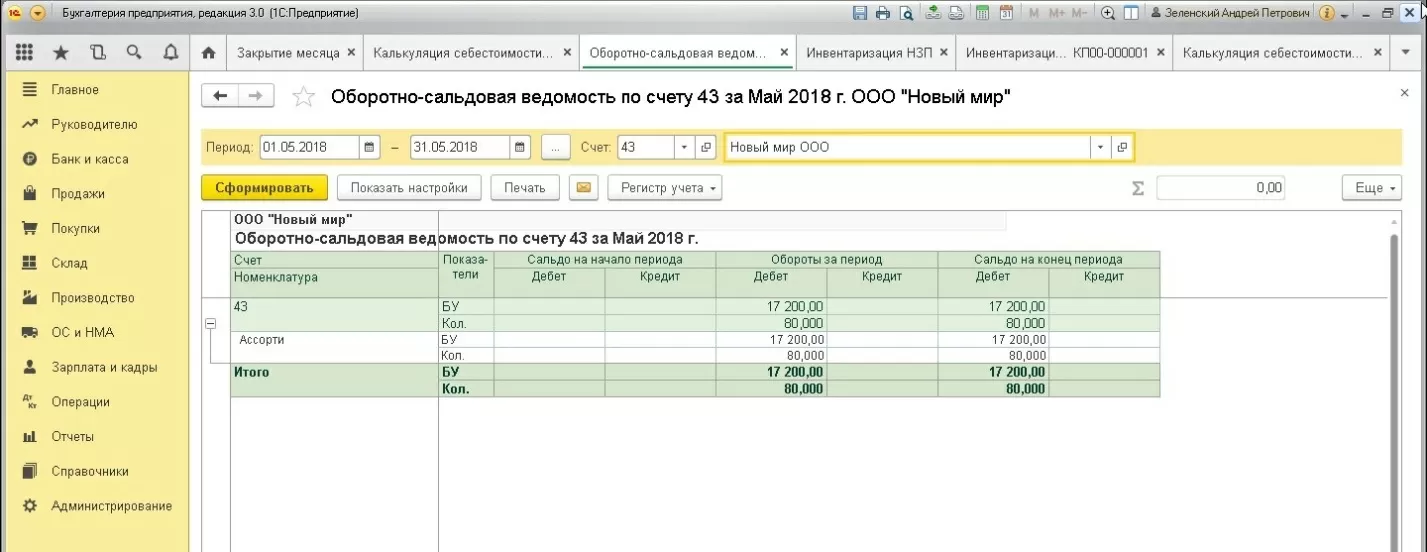1427x552 pixels.
Task: Open the 1C main menu dropdown
Action: pyautogui.click(x=37, y=13)
